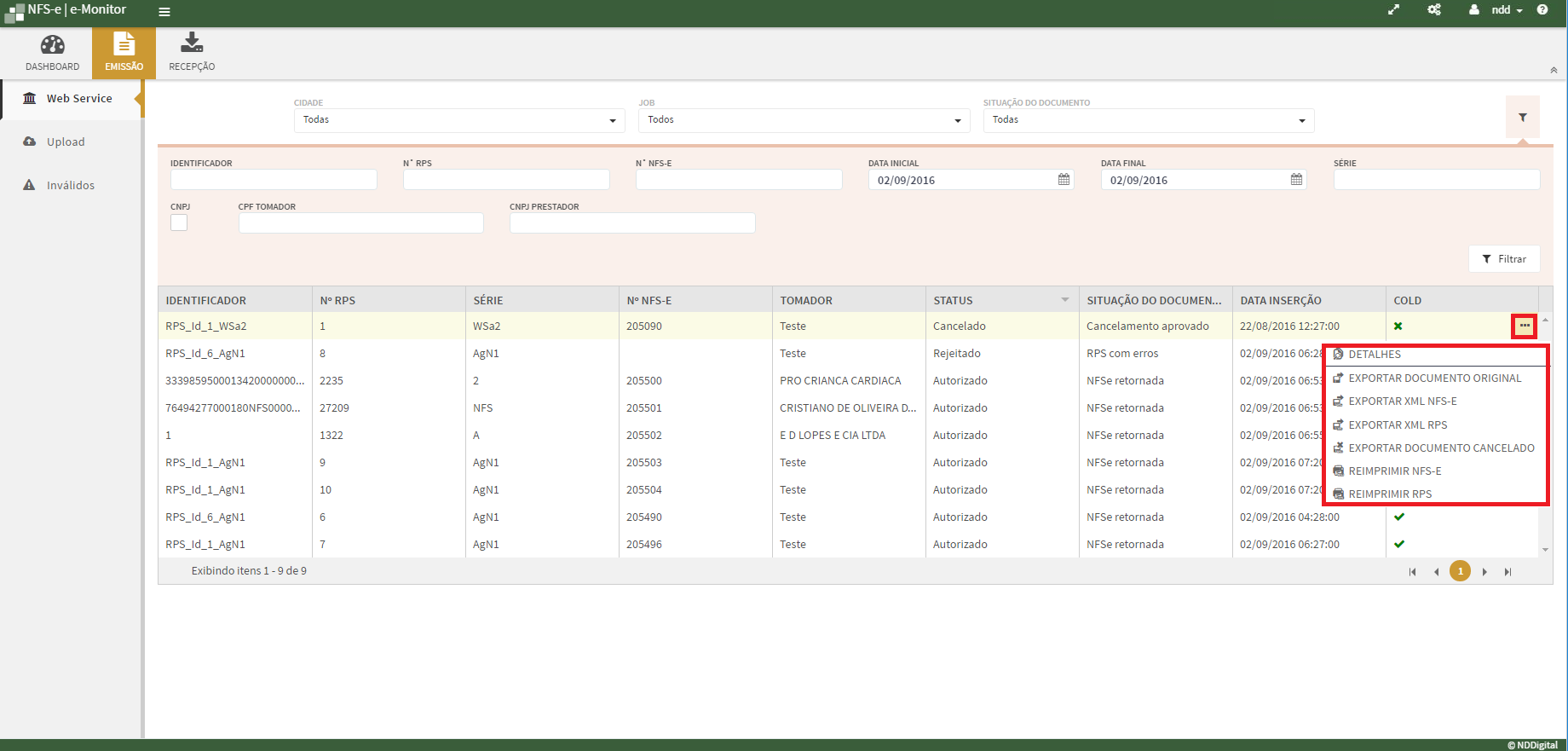Click the Identificador input field
Viewport: 1568px width, 751px height.
(274, 180)
